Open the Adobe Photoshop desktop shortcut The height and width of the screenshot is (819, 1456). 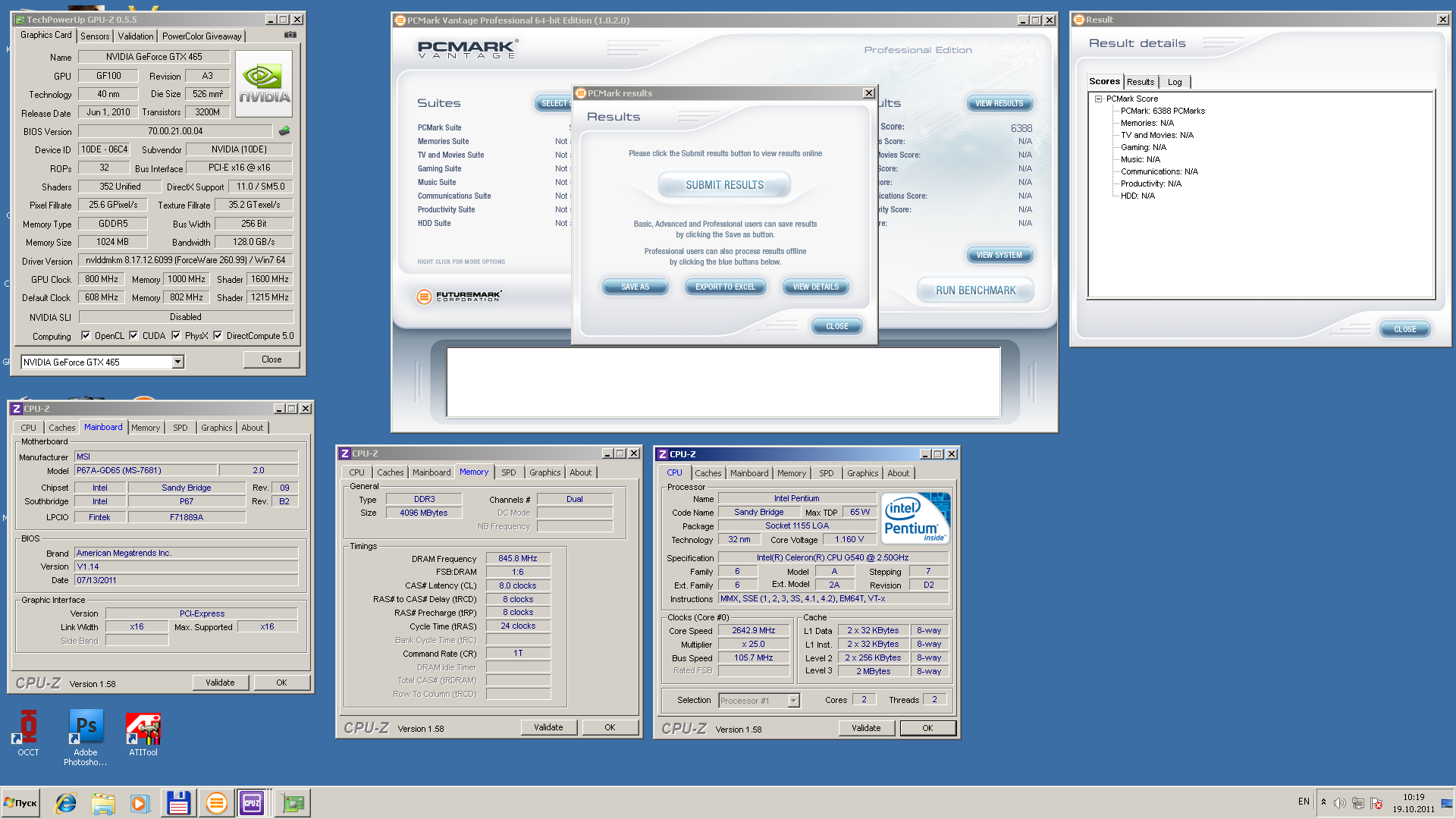pyautogui.click(x=86, y=738)
